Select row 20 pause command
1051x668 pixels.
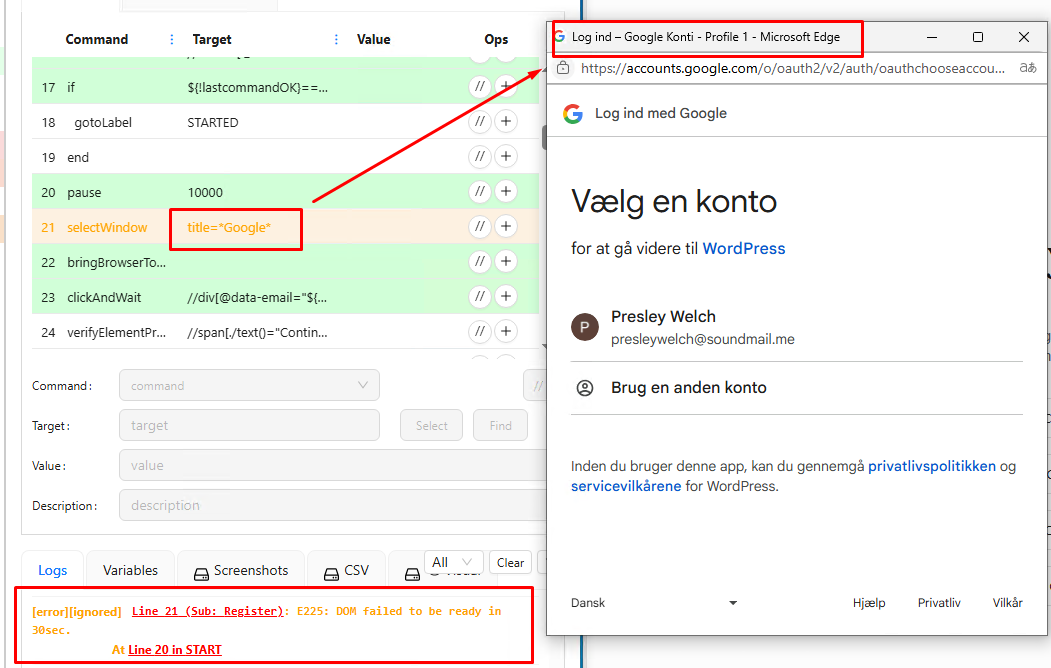point(84,193)
